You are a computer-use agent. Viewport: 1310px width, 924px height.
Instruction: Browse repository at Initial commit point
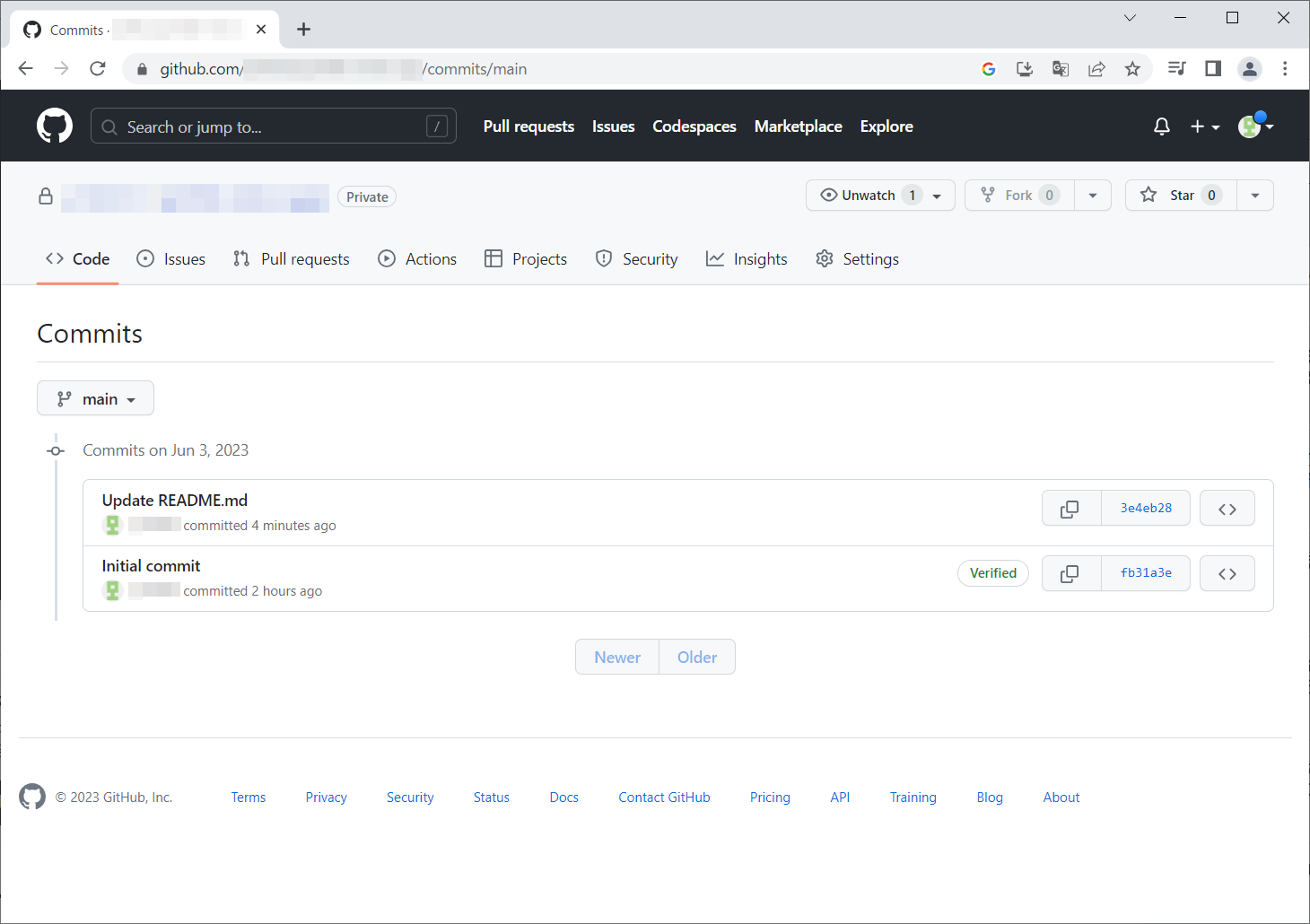[x=1227, y=574]
